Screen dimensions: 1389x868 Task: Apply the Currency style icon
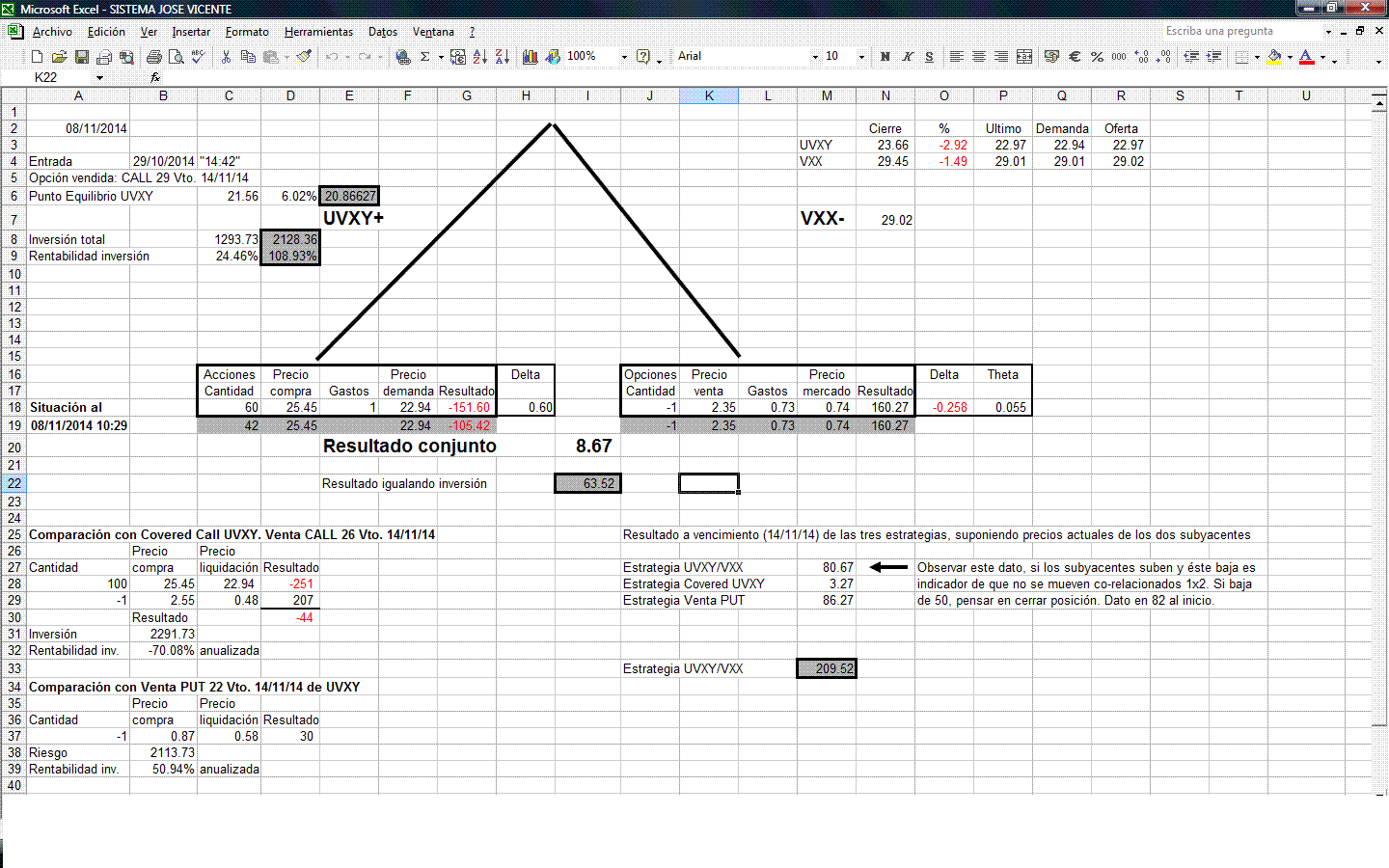coord(1051,57)
